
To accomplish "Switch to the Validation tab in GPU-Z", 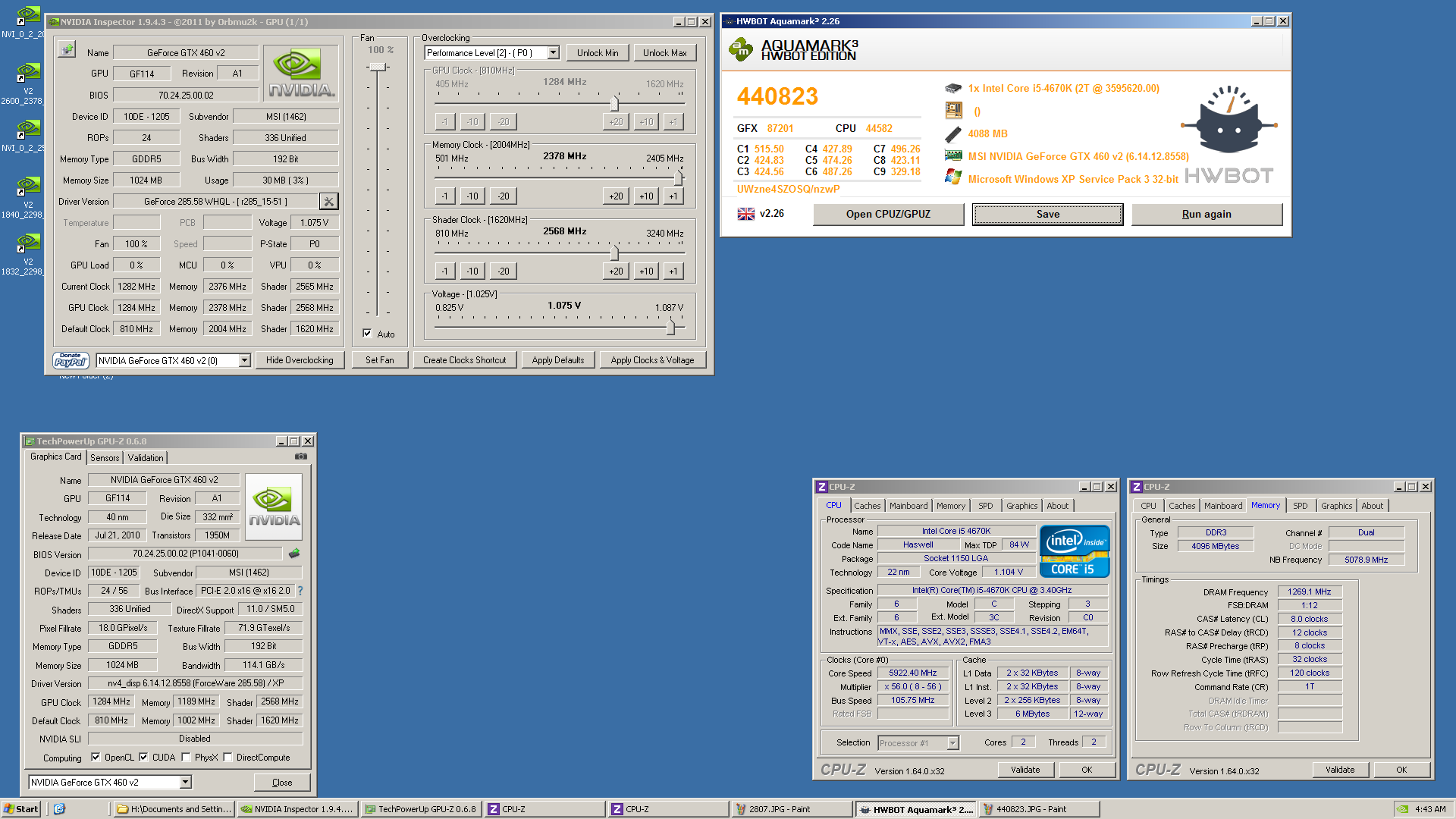I will click(x=145, y=457).
